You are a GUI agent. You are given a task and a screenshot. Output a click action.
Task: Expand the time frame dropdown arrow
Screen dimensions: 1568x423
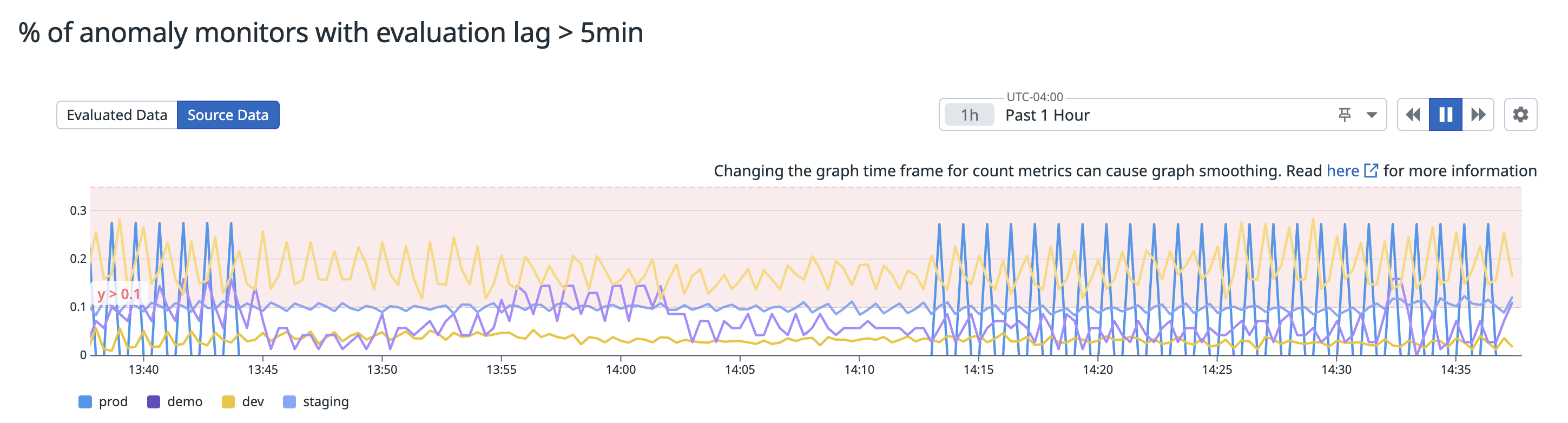(1372, 115)
